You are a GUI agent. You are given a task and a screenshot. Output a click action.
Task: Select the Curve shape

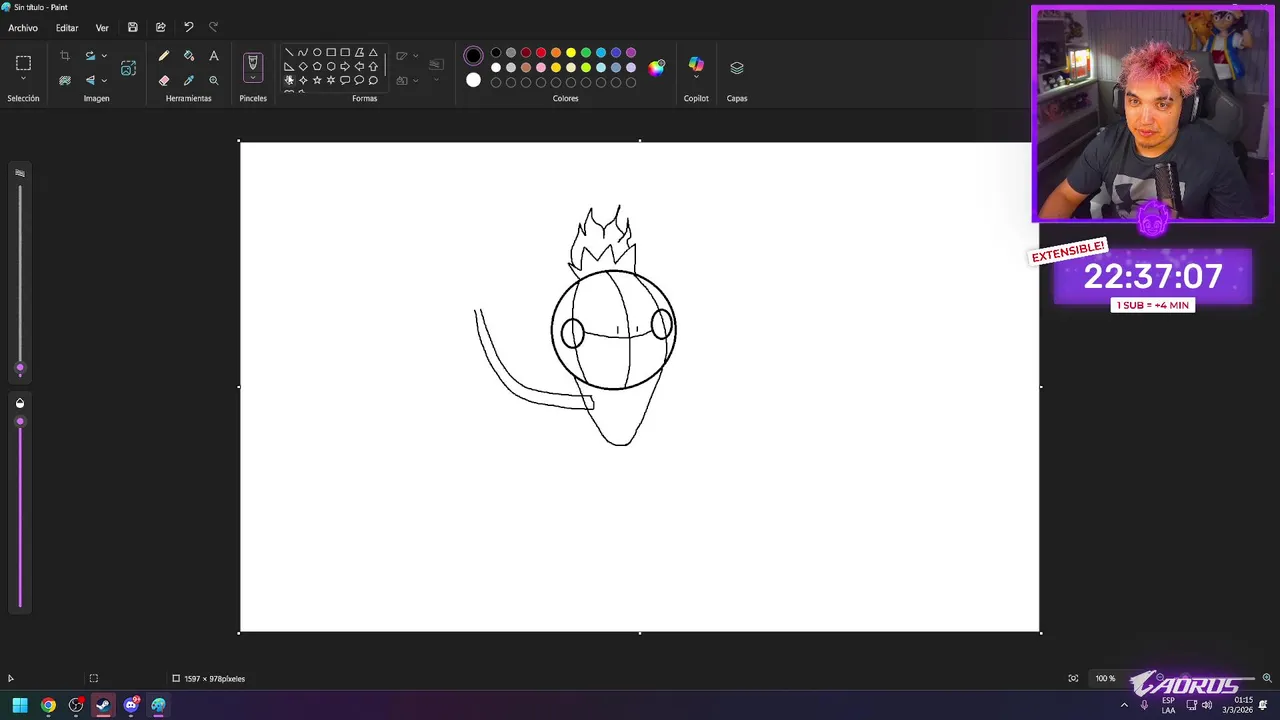pos(303,53)
